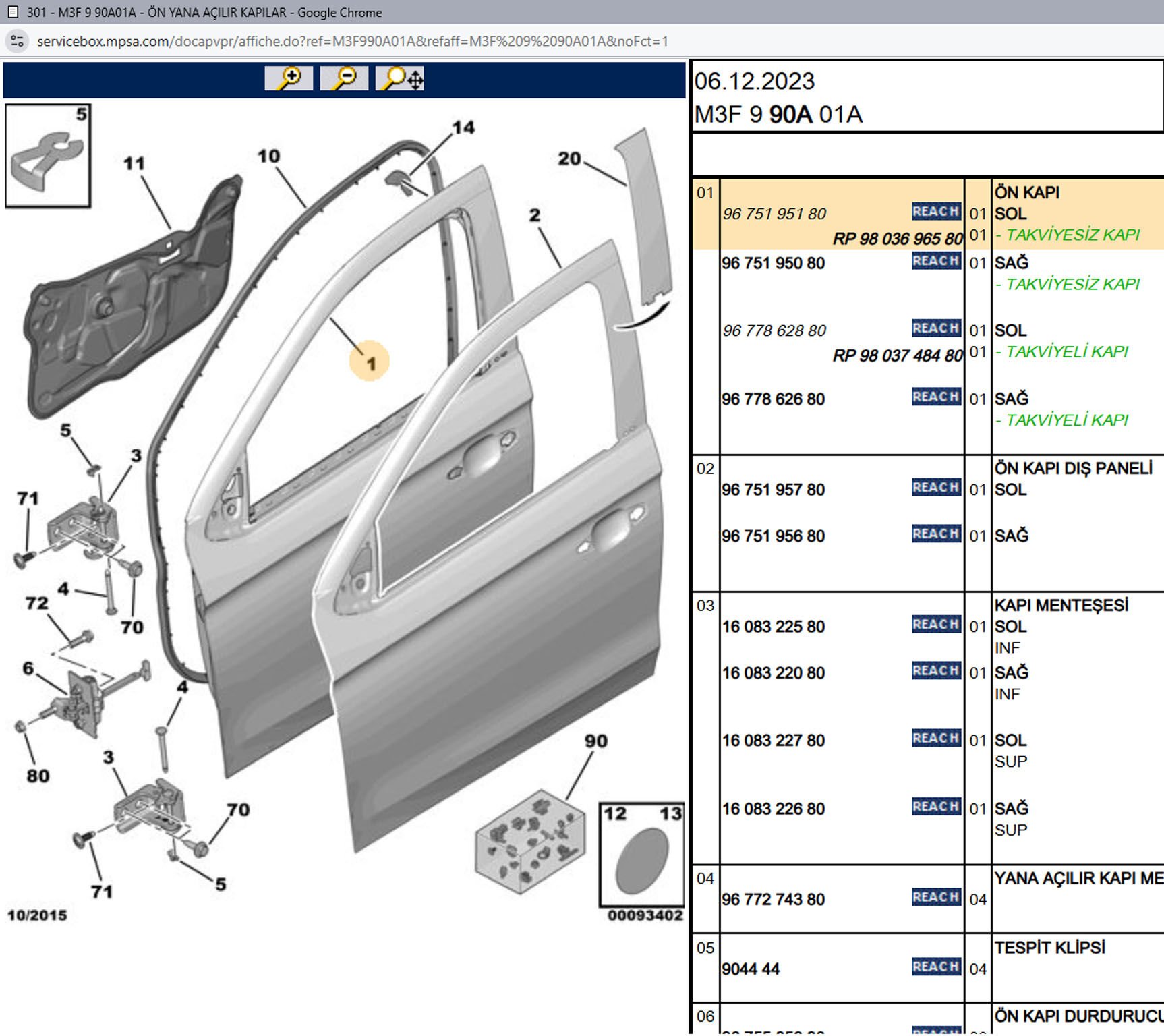Click REACH badge next to 96 772 743 80
Screen dimensions: 1164x1036
[x=935, y=897]
